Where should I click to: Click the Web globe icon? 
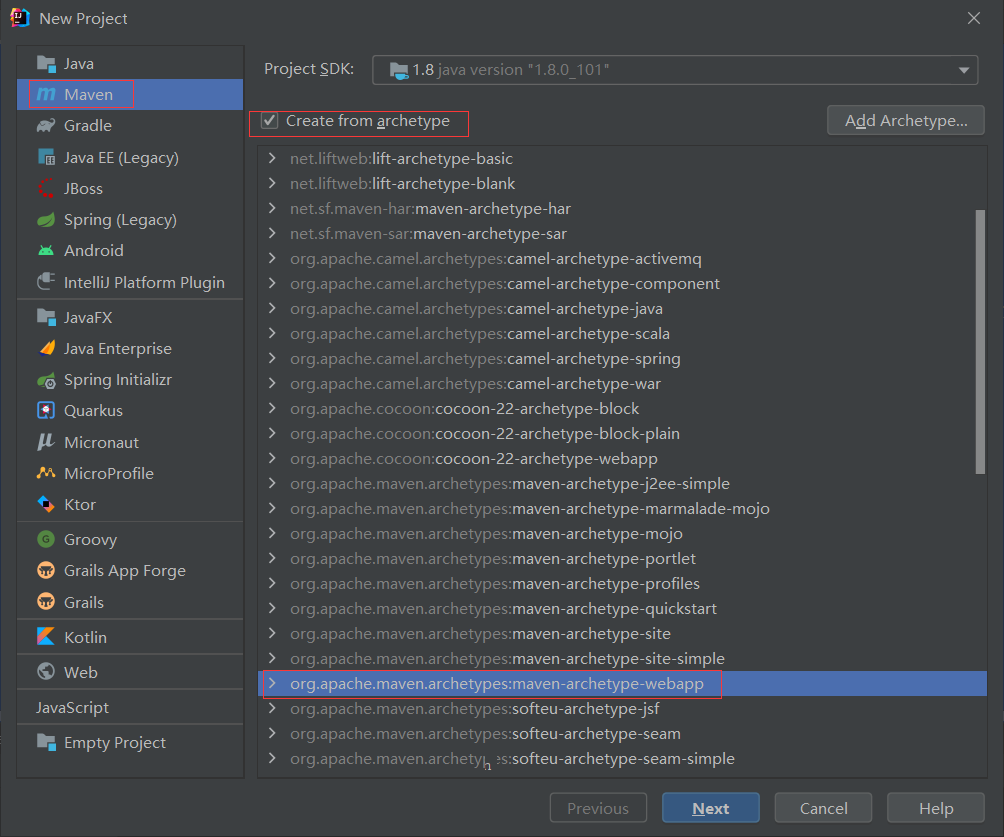(x=46, y=671)
